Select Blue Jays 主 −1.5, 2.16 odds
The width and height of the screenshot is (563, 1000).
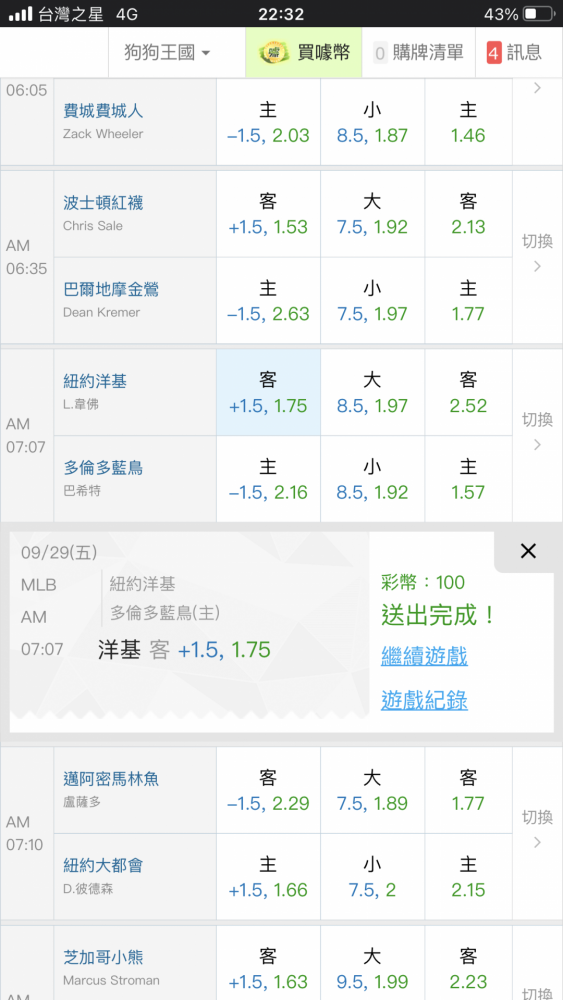(268, 479)
